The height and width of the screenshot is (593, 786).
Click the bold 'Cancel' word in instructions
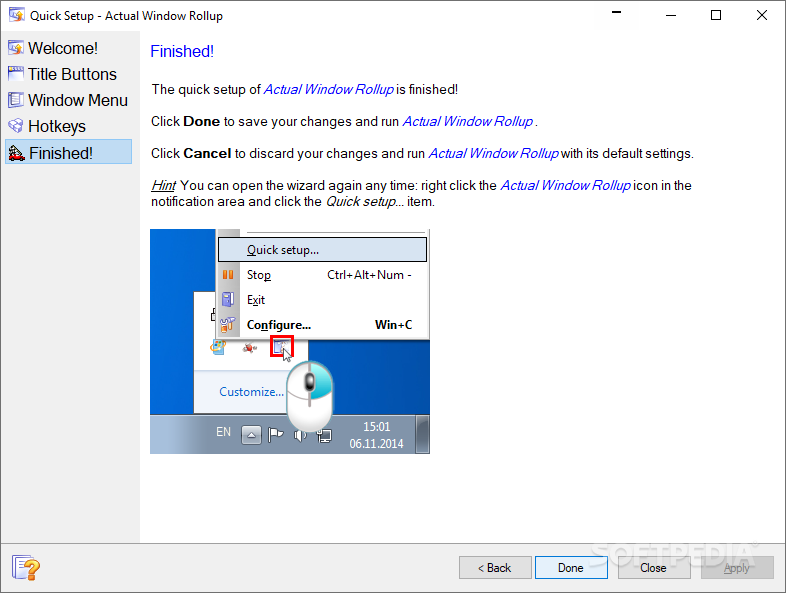coord(207,153)
